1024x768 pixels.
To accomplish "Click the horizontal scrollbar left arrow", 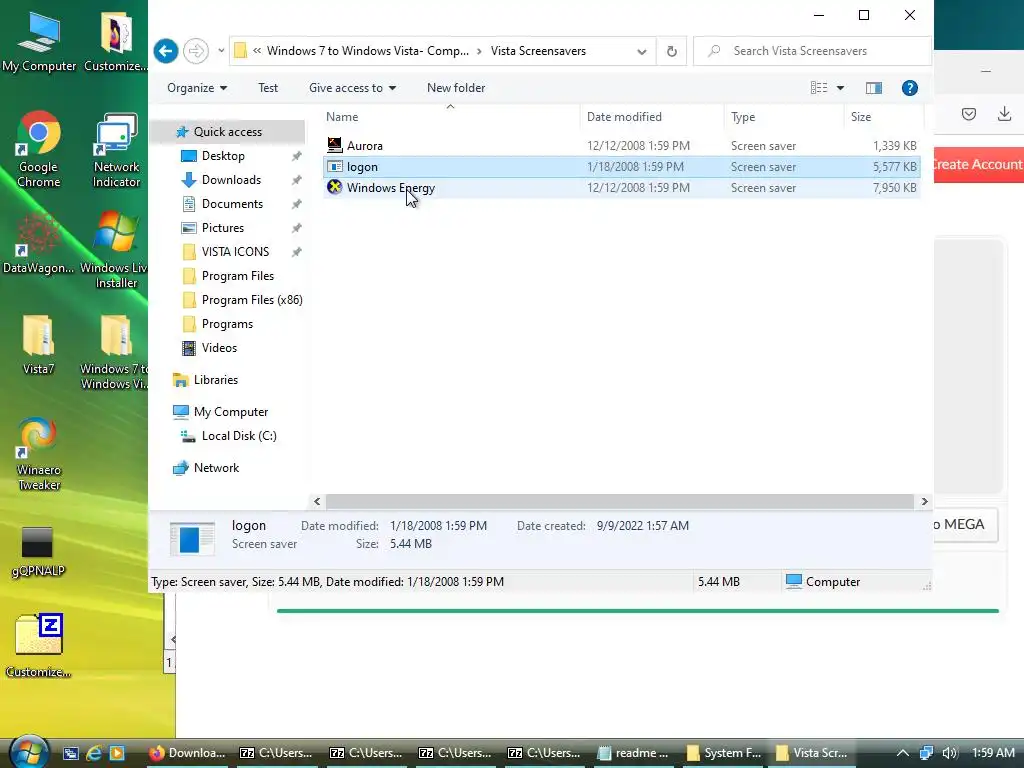I will pos(317,502).
